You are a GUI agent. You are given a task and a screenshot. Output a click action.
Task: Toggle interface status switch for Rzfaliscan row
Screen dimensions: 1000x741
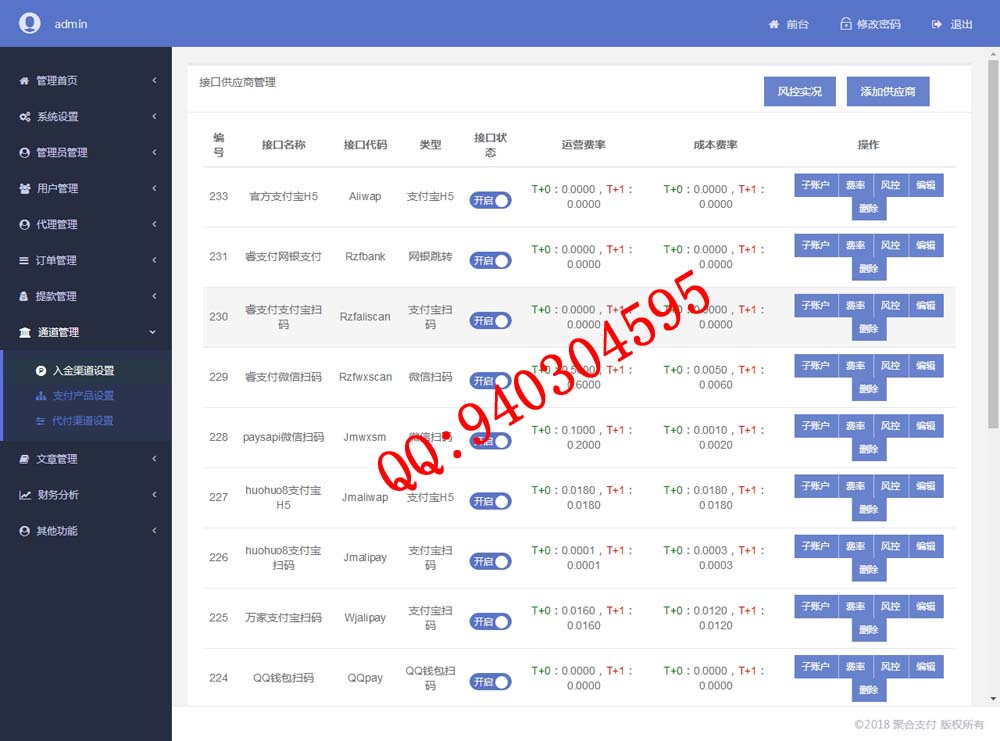coord(490,321)
